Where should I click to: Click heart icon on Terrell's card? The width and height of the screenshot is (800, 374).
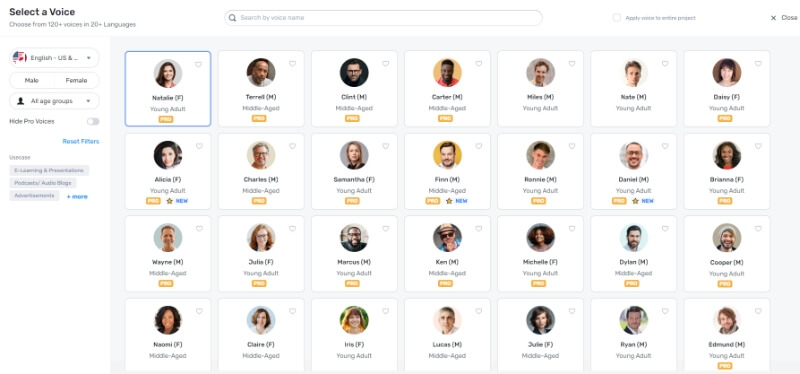pyautogui.click(x=292, y=64)
